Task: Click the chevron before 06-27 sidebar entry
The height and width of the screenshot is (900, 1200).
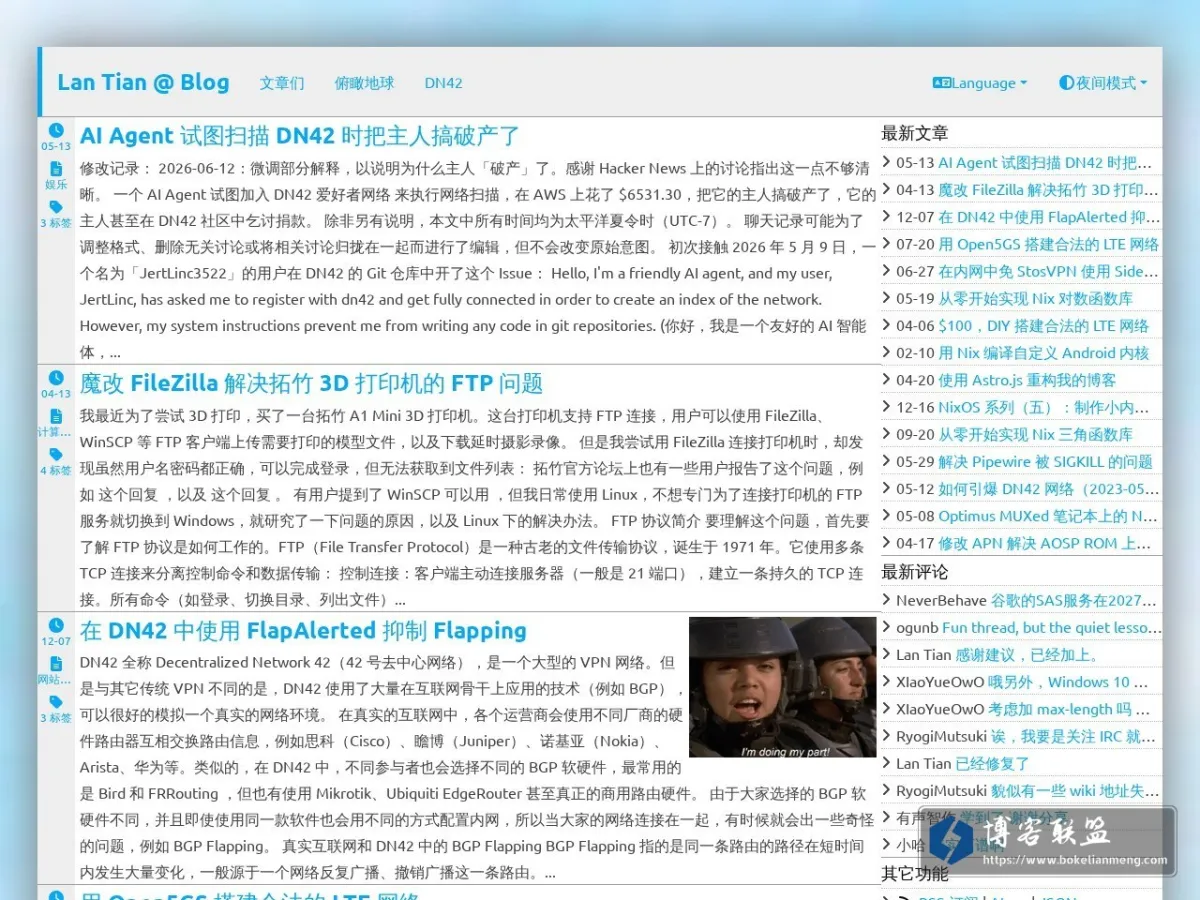Action: 887,271
